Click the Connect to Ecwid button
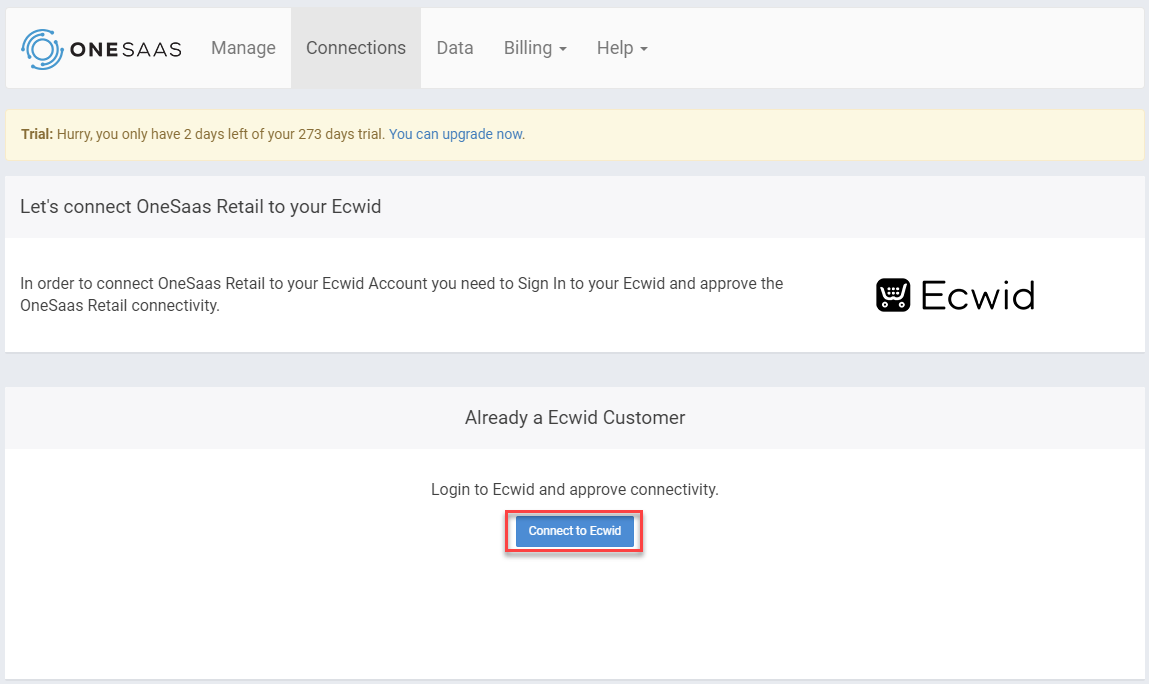This screenshot has height=684, width=1149. click(x=574, y=531)
